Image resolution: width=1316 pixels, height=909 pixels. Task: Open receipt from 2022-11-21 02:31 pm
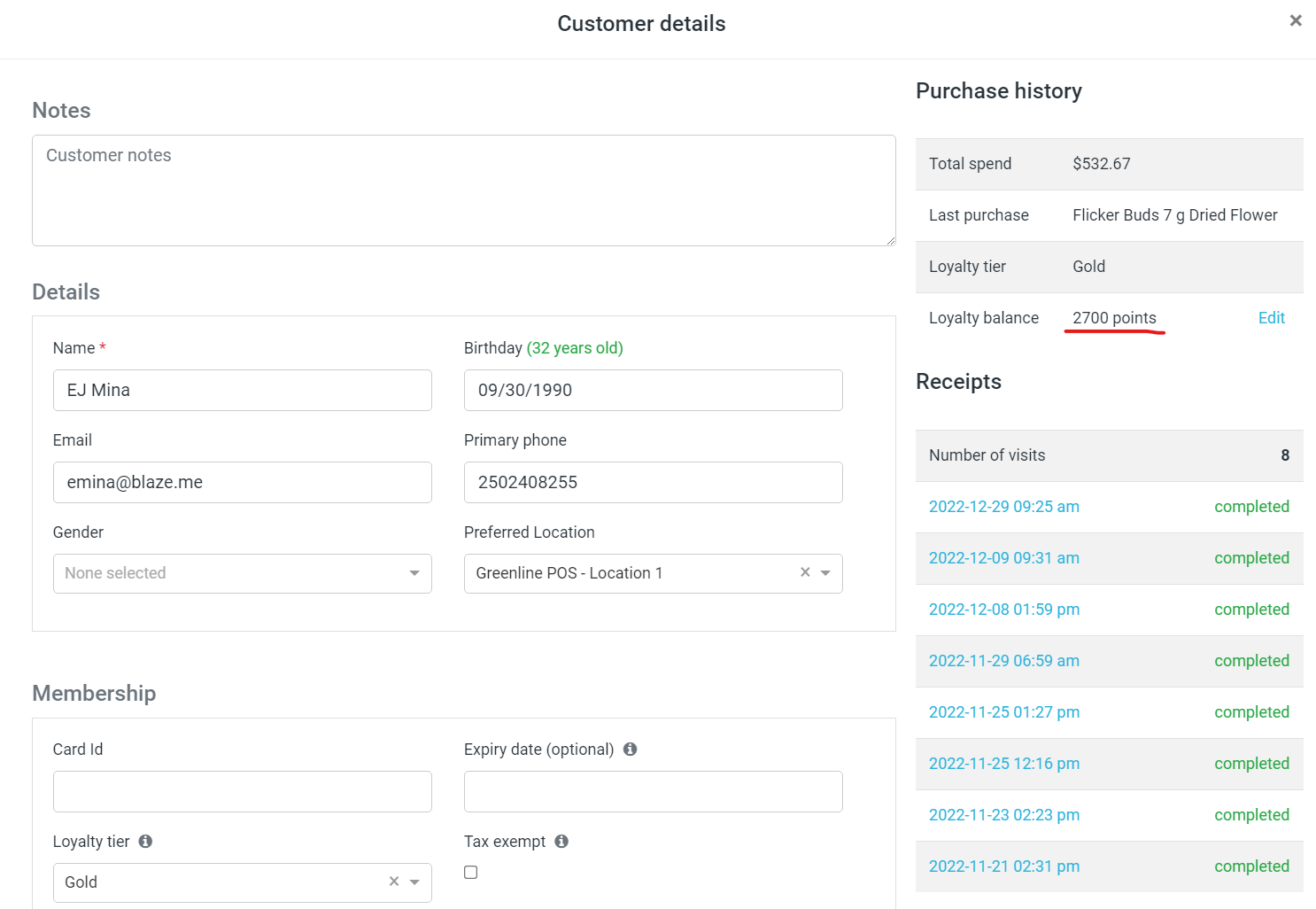1003,866
